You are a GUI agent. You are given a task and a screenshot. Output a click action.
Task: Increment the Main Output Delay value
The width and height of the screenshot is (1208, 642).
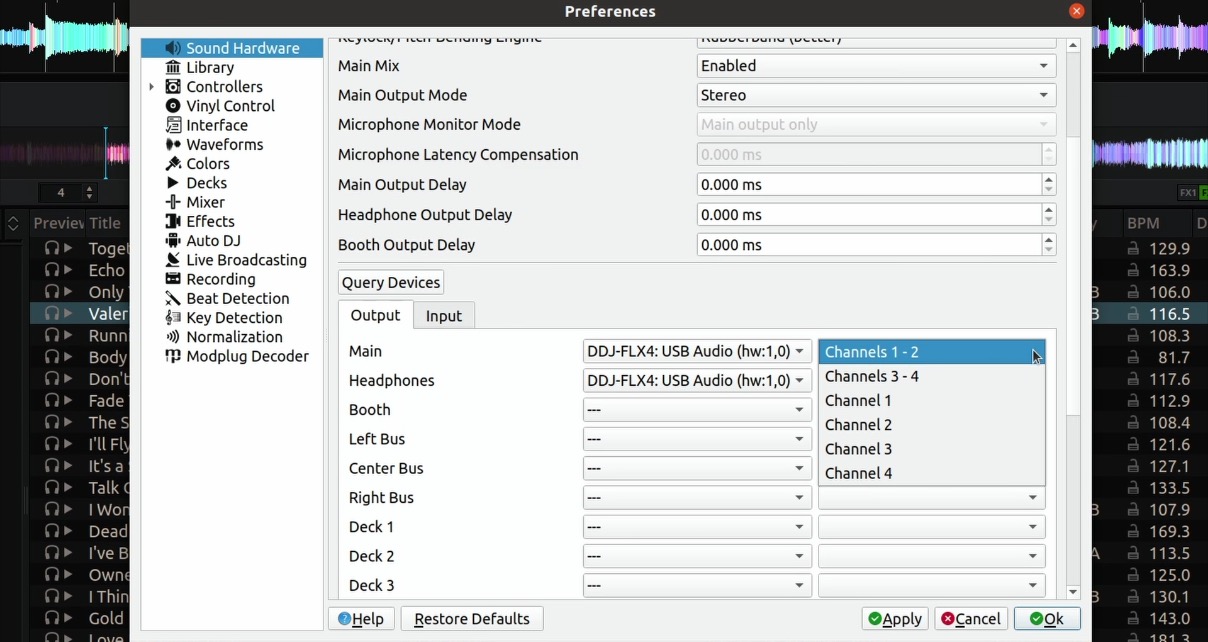(1049, 180)
